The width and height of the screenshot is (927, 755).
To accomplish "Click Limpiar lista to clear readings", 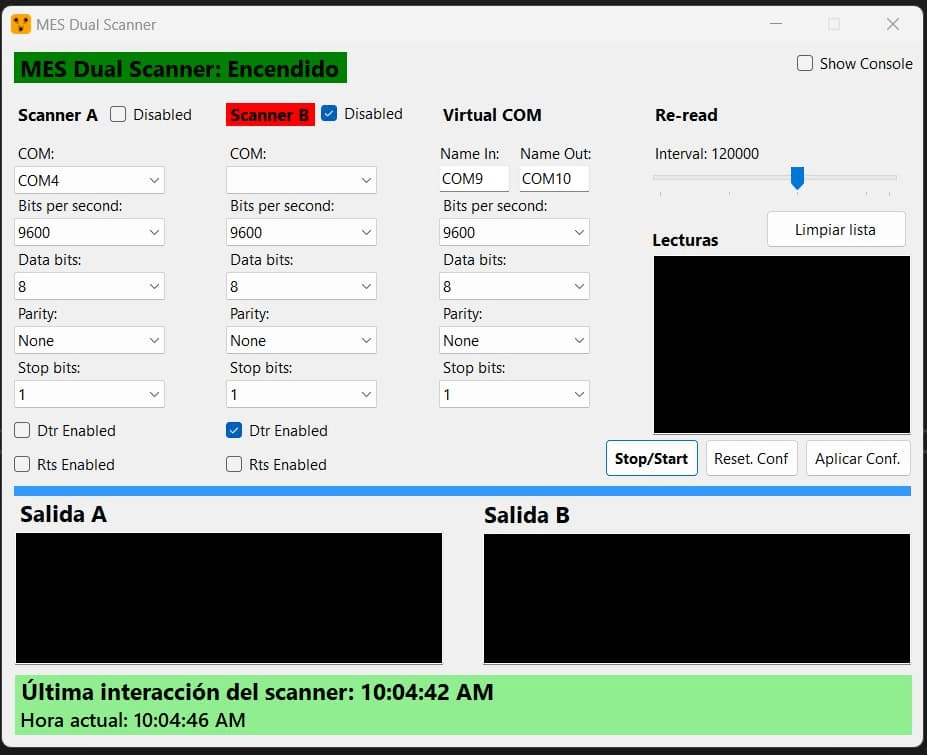I will pyautogui.click(x=836, y=229).
